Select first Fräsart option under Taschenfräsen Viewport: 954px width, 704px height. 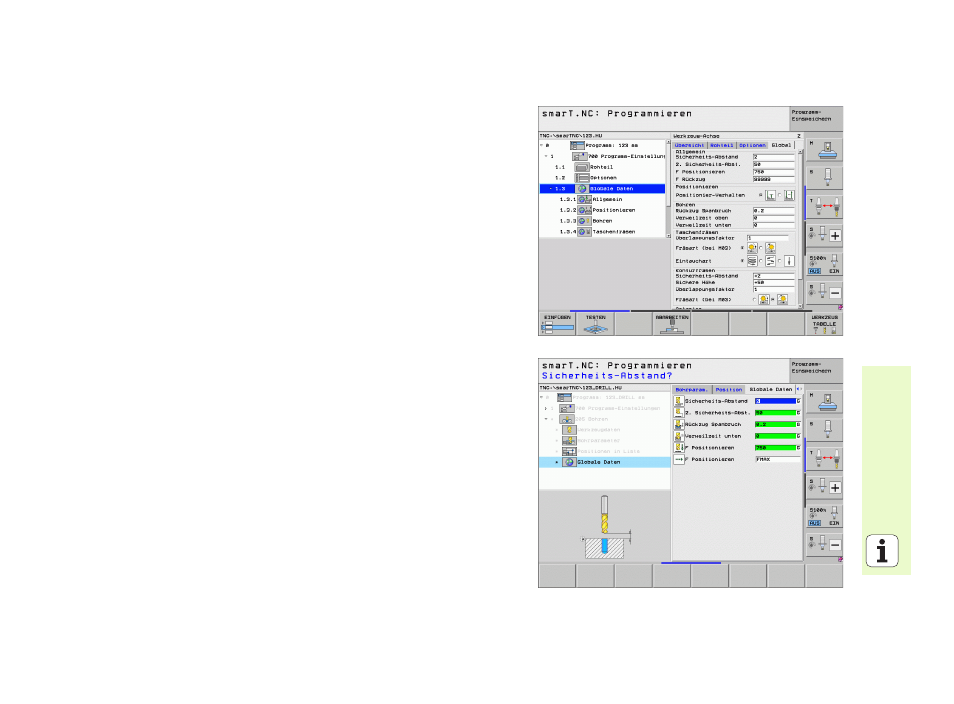pos(752,248)
